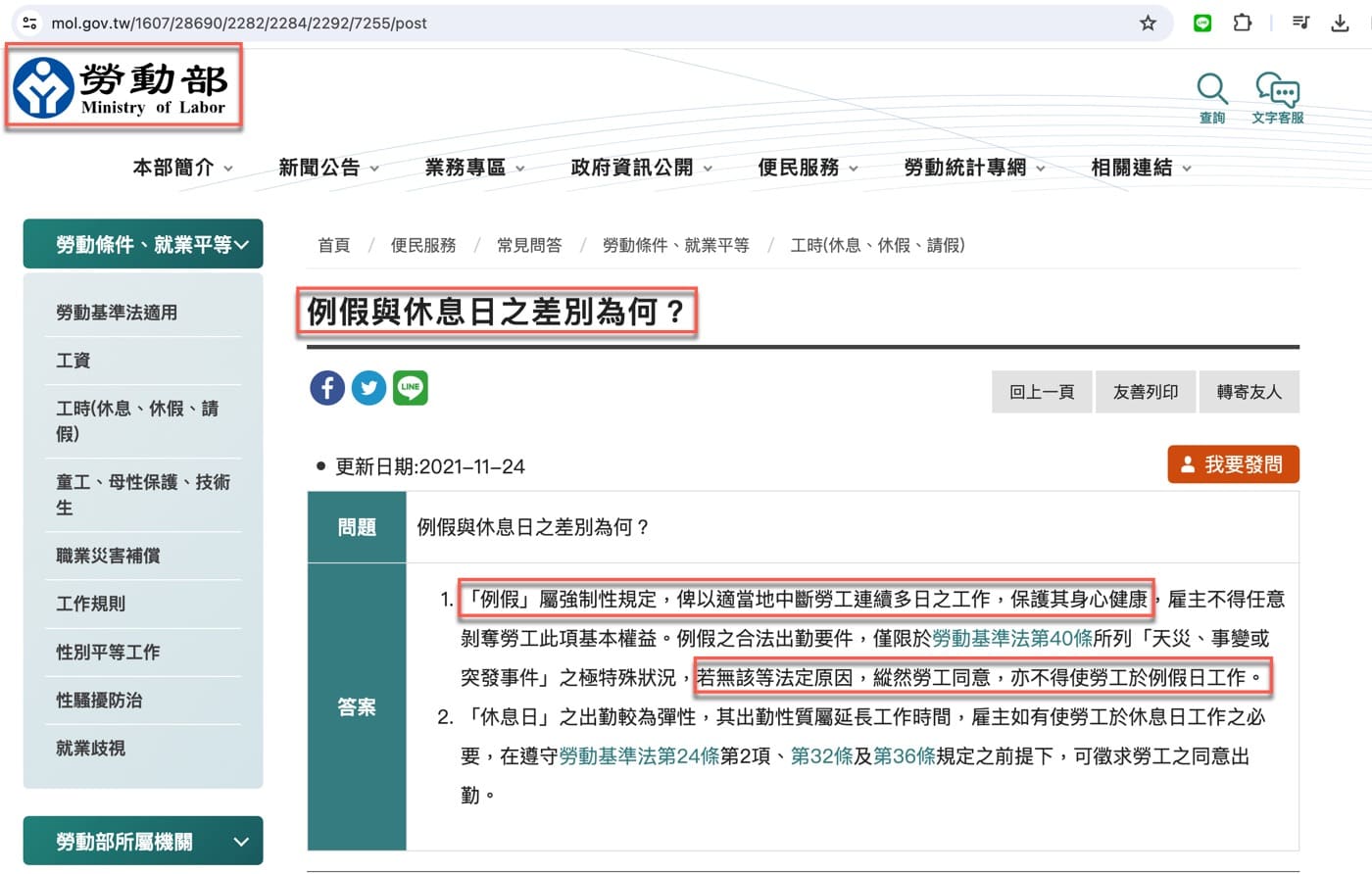Click the 更新日期:2021-11-24 text
Screen dimensions: 1372x874
click(x=430, y=466)
